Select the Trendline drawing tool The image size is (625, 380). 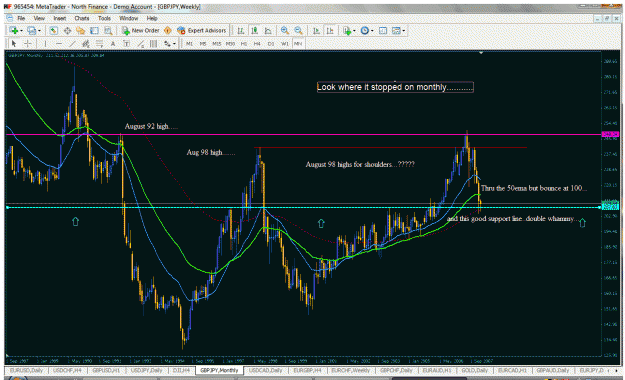tap(72, 44)
